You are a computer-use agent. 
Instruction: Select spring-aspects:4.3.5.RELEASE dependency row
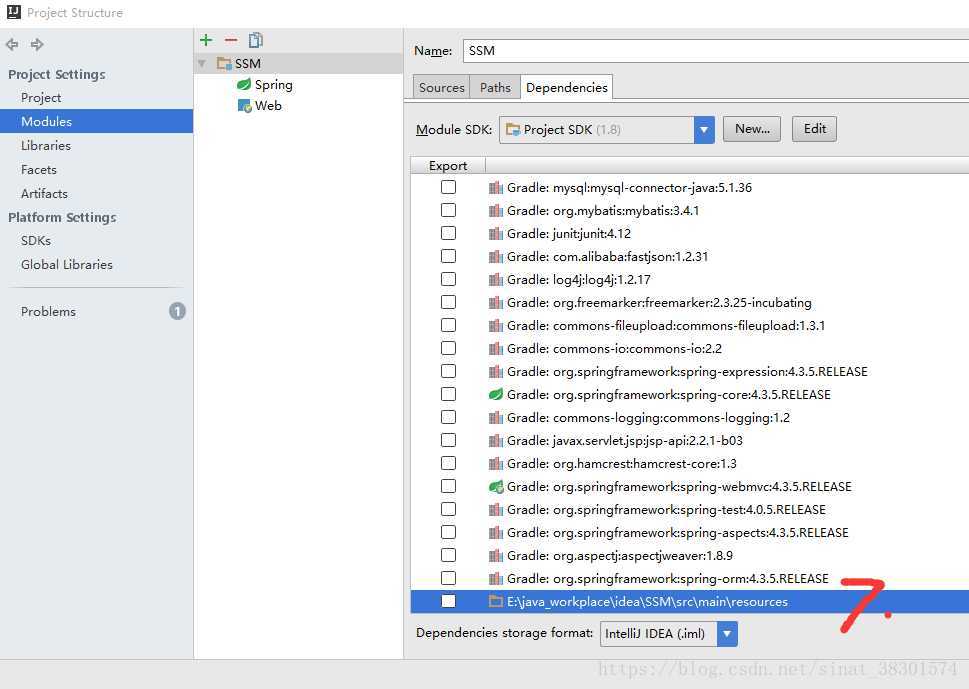point(690,533)
